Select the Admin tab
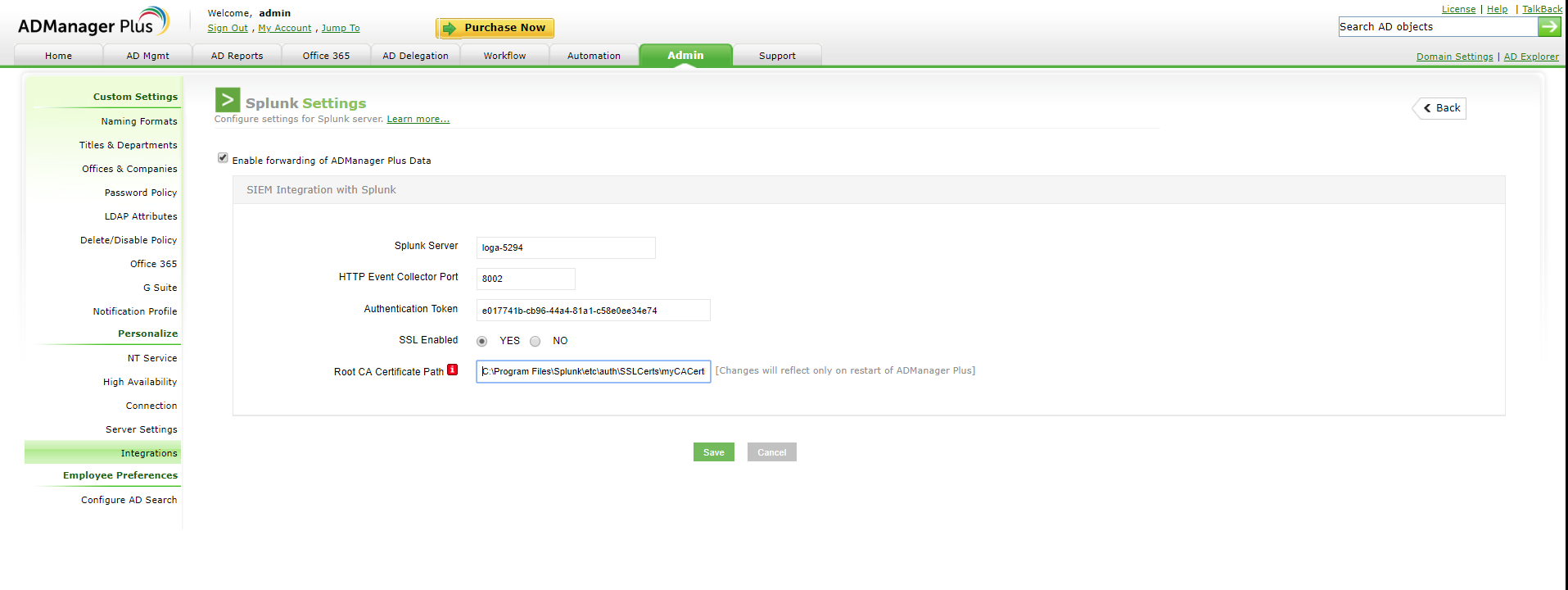This screenshot has height=590, width=1568. [685, 55]
